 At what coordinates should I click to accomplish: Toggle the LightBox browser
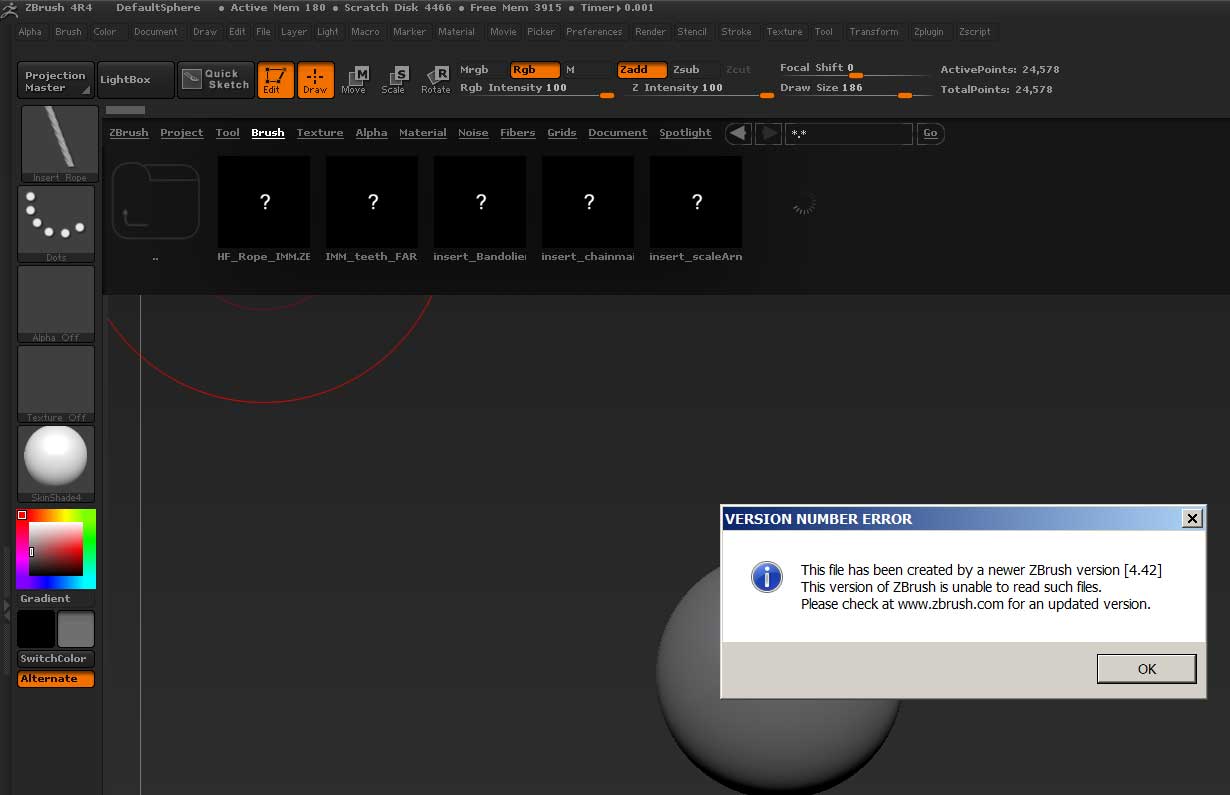[x=135, y=80]
